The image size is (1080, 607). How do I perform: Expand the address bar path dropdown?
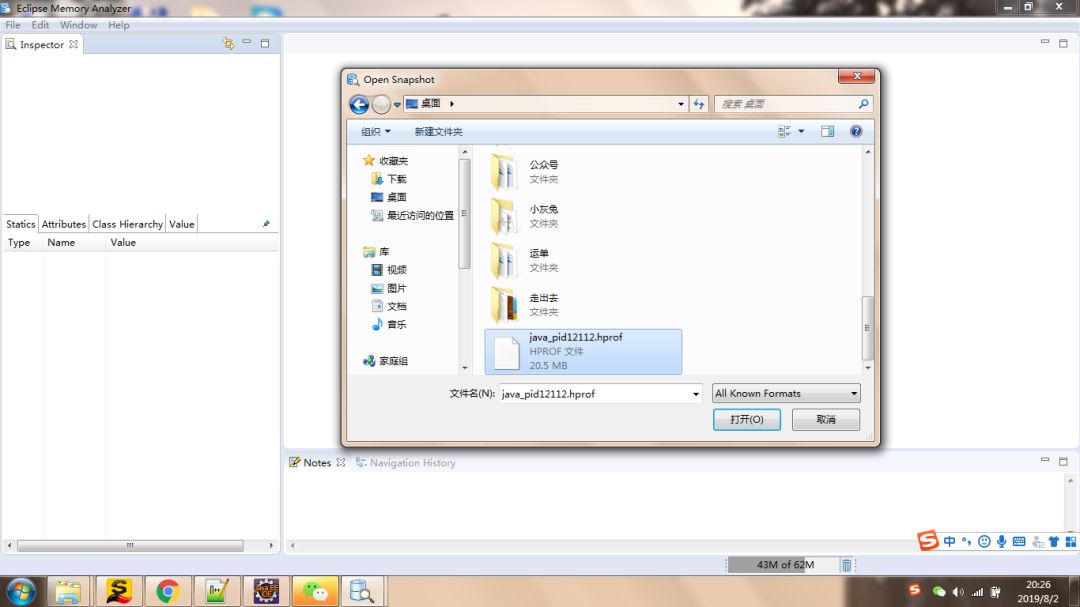click(x=681, y=104)
